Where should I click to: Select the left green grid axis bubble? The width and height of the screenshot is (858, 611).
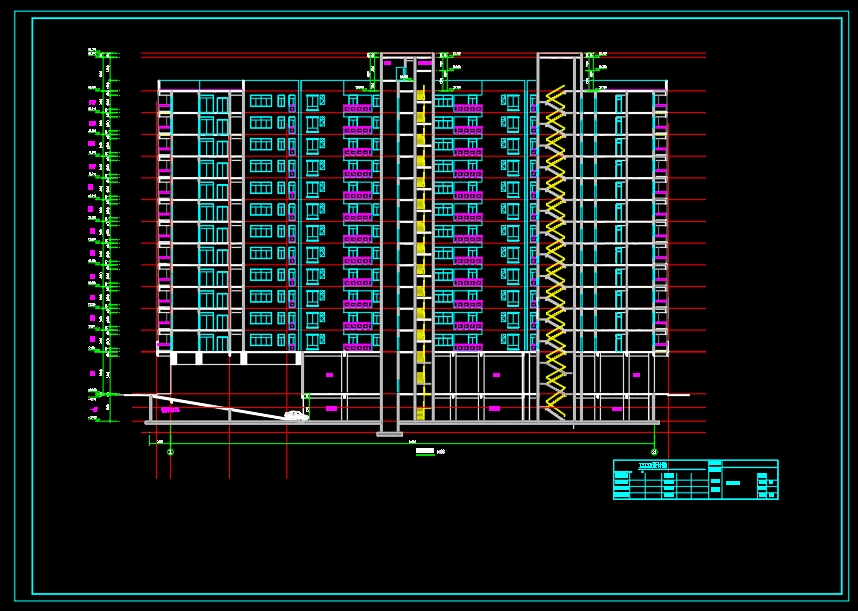tap(170, 452)
